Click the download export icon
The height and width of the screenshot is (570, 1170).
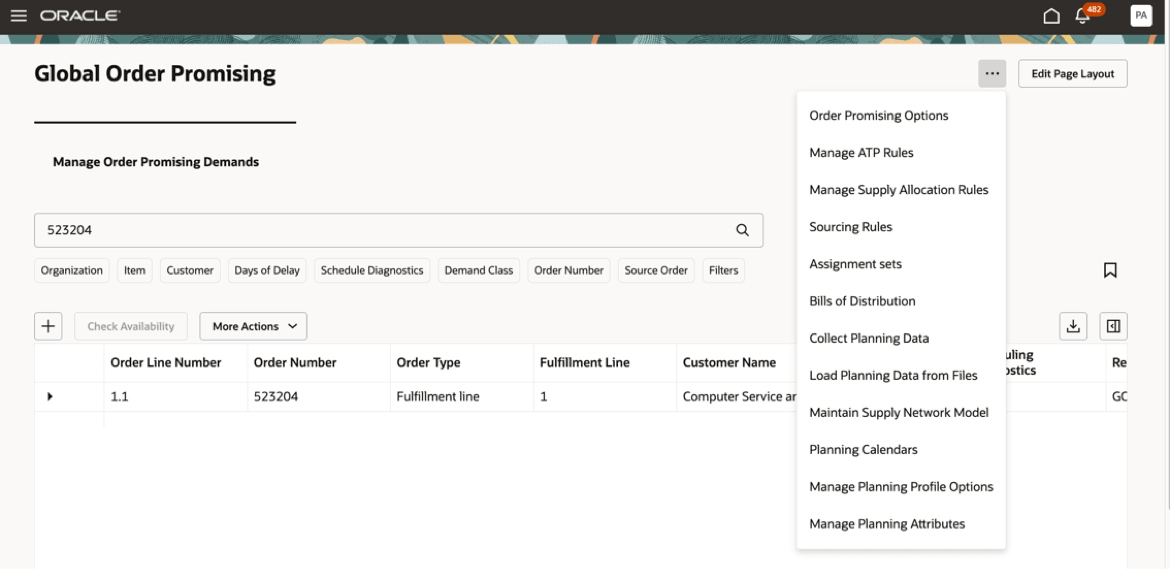pyautogui.click(x=1073, y=326)
